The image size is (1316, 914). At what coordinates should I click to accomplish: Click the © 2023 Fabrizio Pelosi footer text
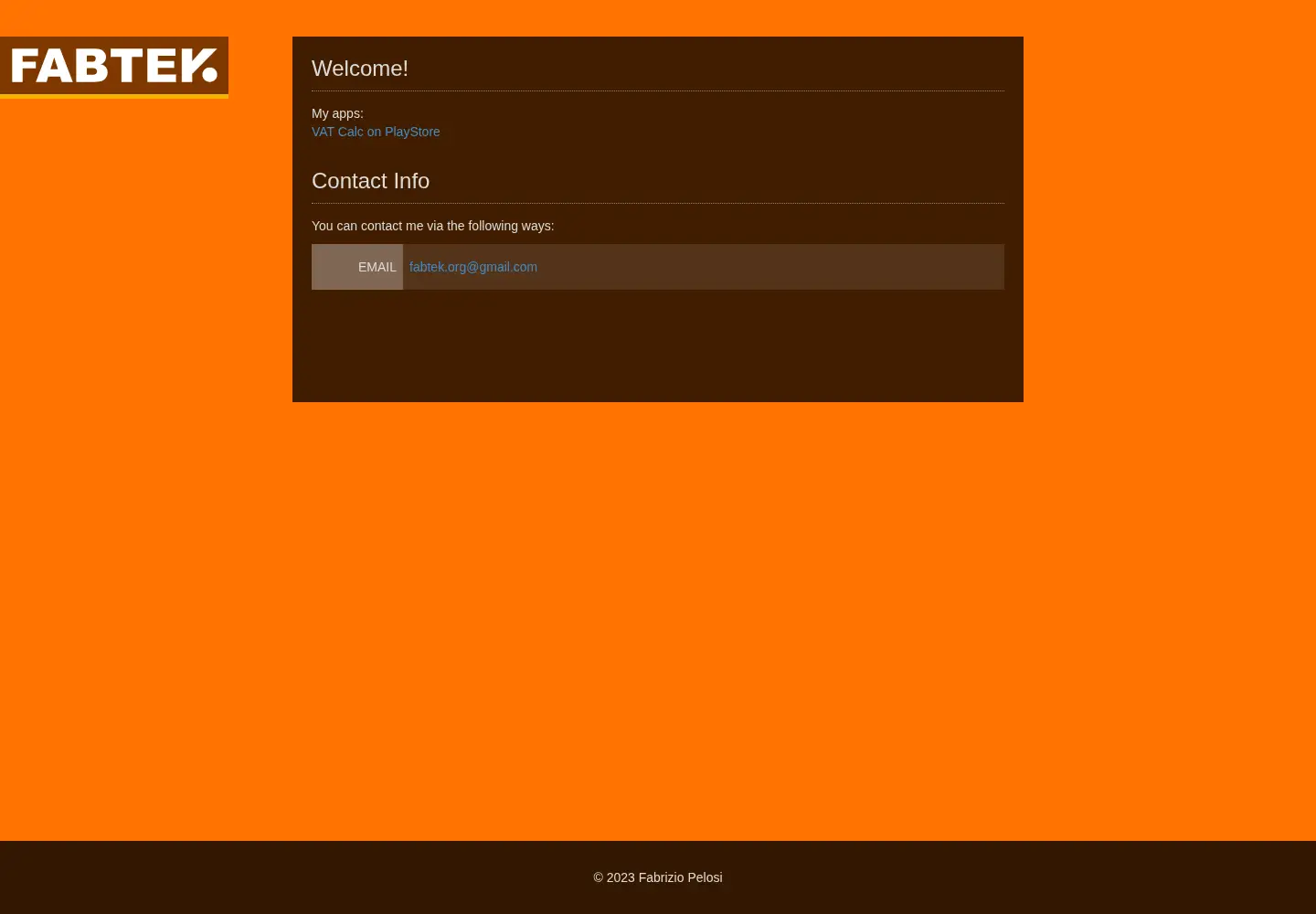[x=658, y=877]
